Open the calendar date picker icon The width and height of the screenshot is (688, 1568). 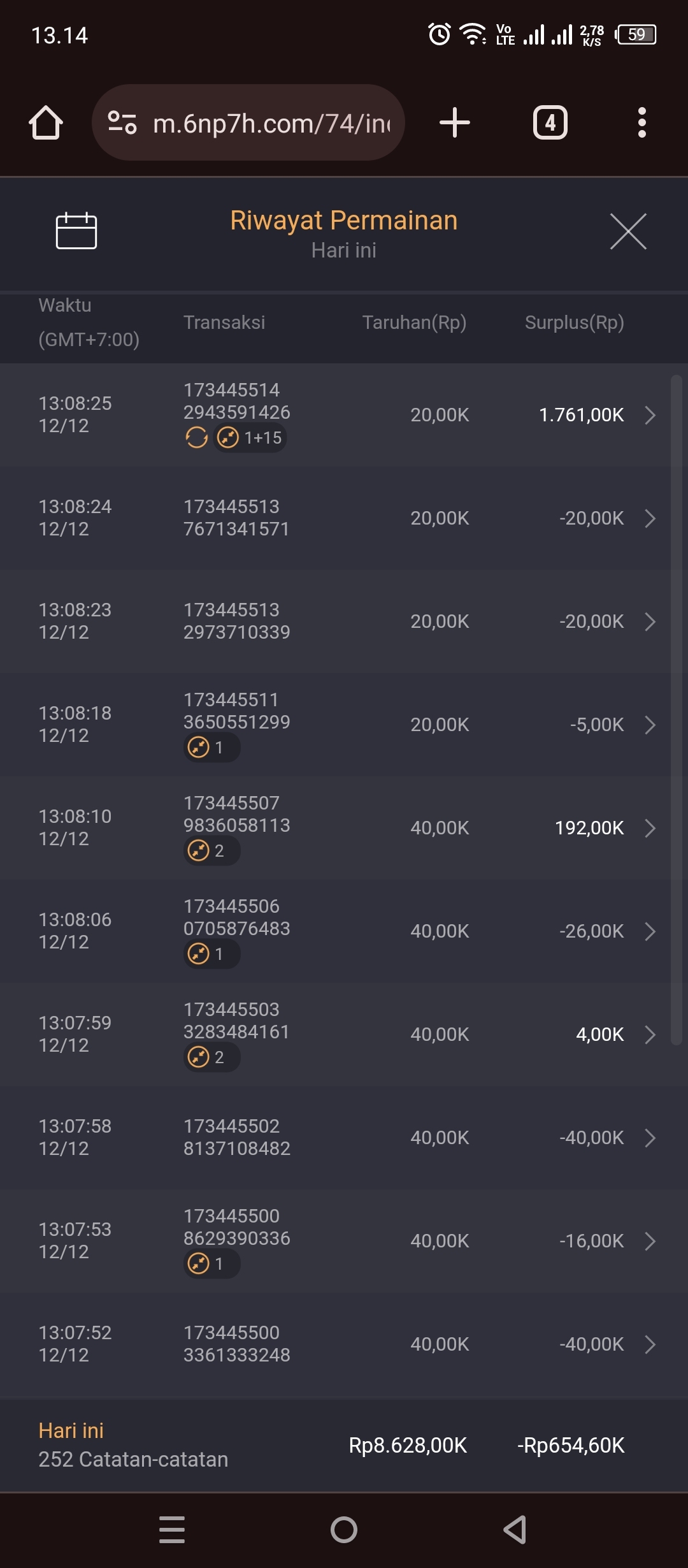(x=76, y=230)
